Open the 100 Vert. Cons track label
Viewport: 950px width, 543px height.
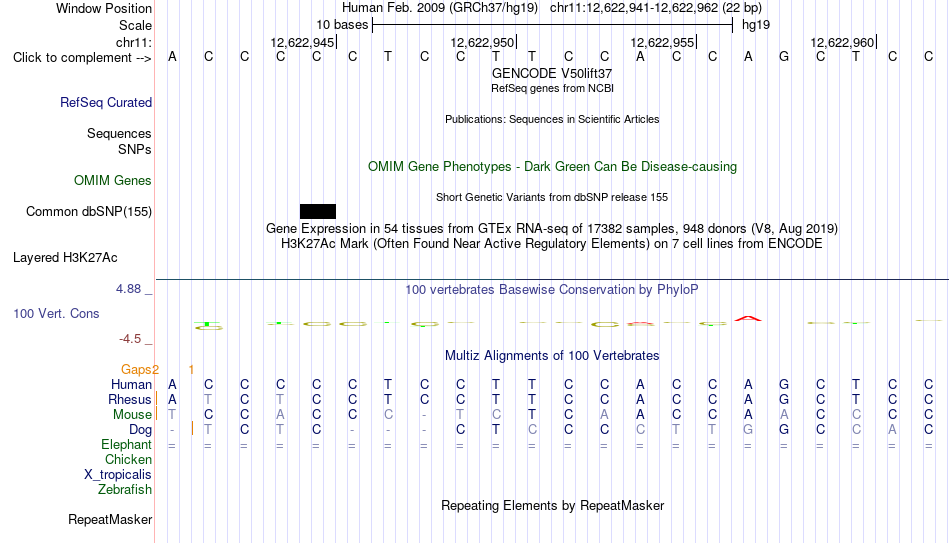(56, 313)
